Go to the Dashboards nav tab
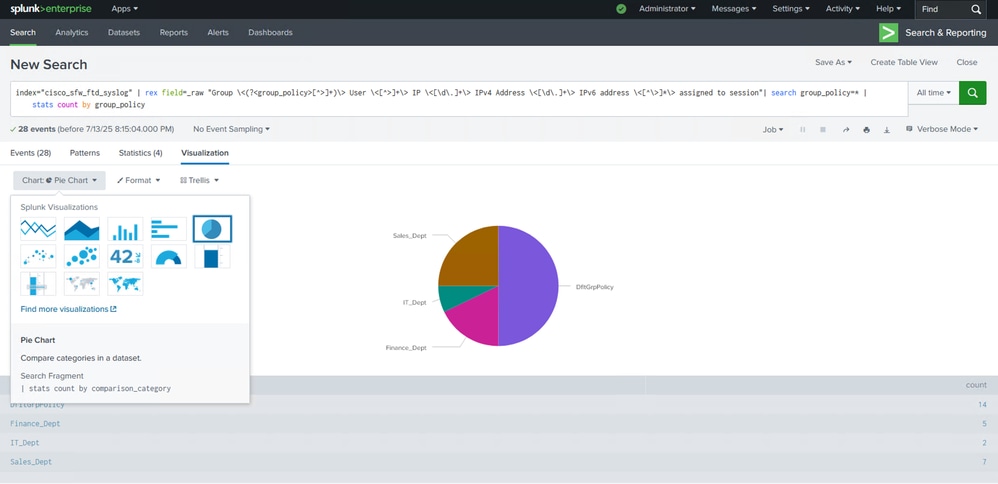This screenshot has height=484, width=998. (271, 32)
